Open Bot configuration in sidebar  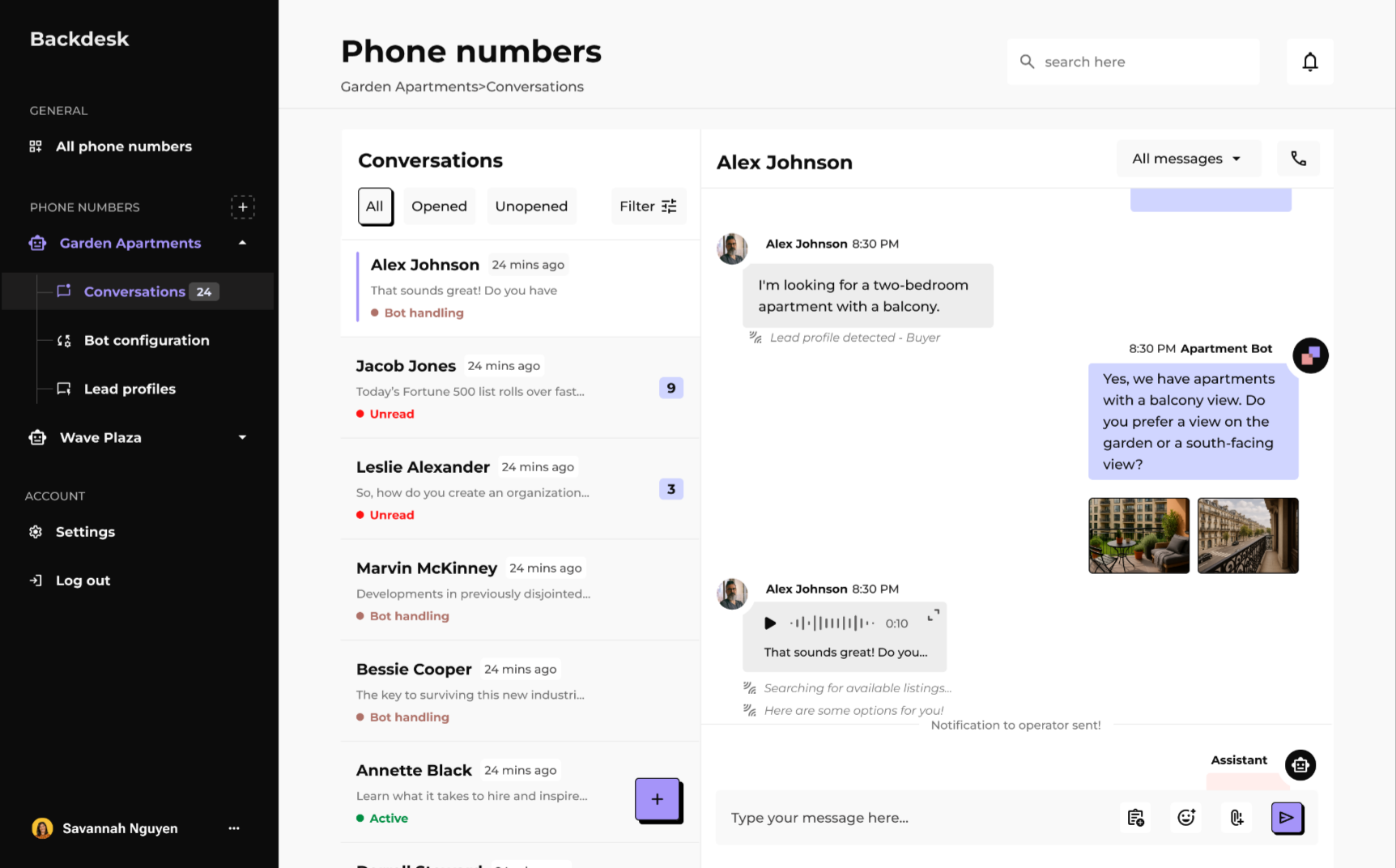point(134,341)
